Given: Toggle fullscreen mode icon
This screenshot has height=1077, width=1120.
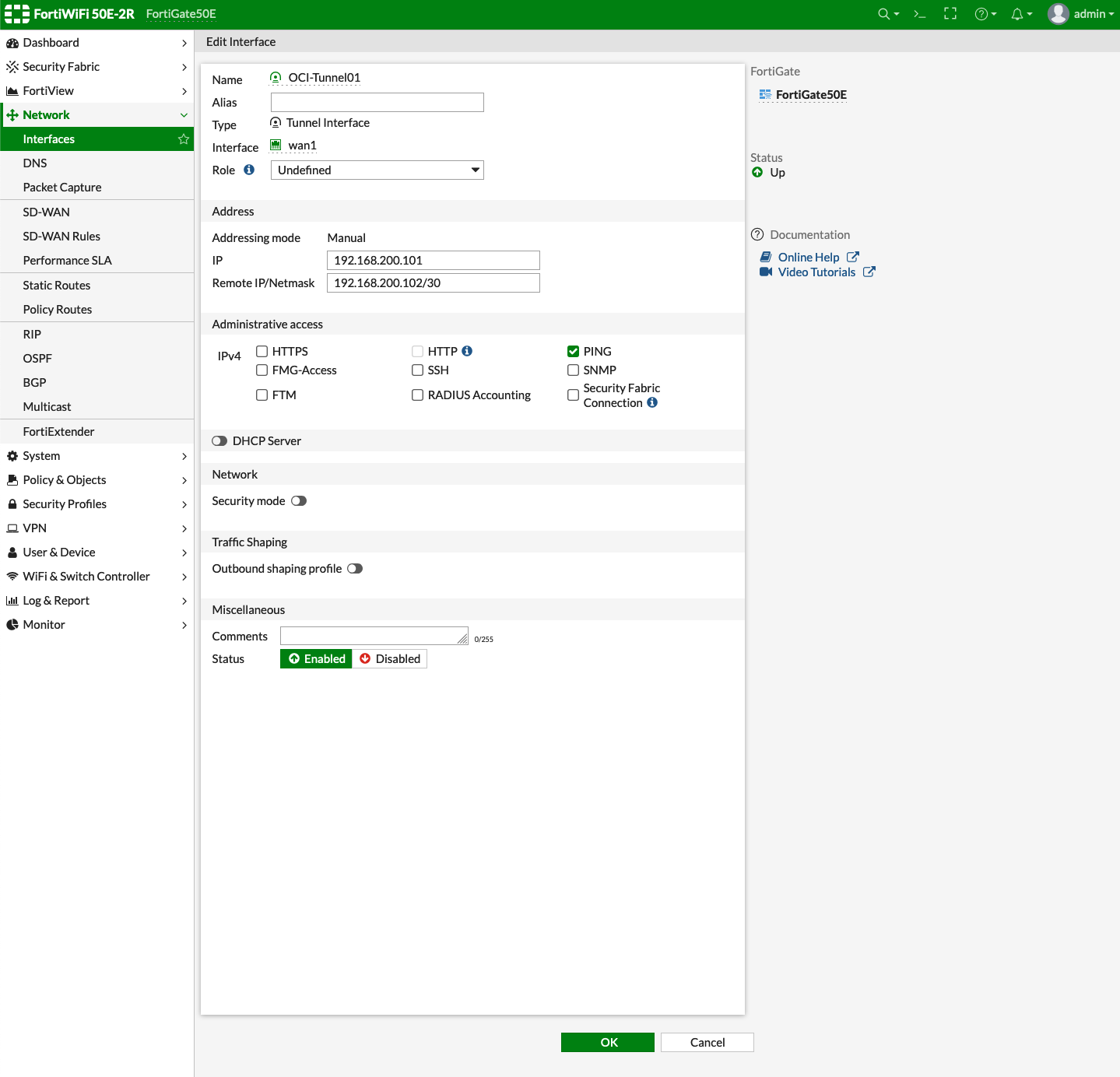Looking at the screenshot, I should 950,13.
